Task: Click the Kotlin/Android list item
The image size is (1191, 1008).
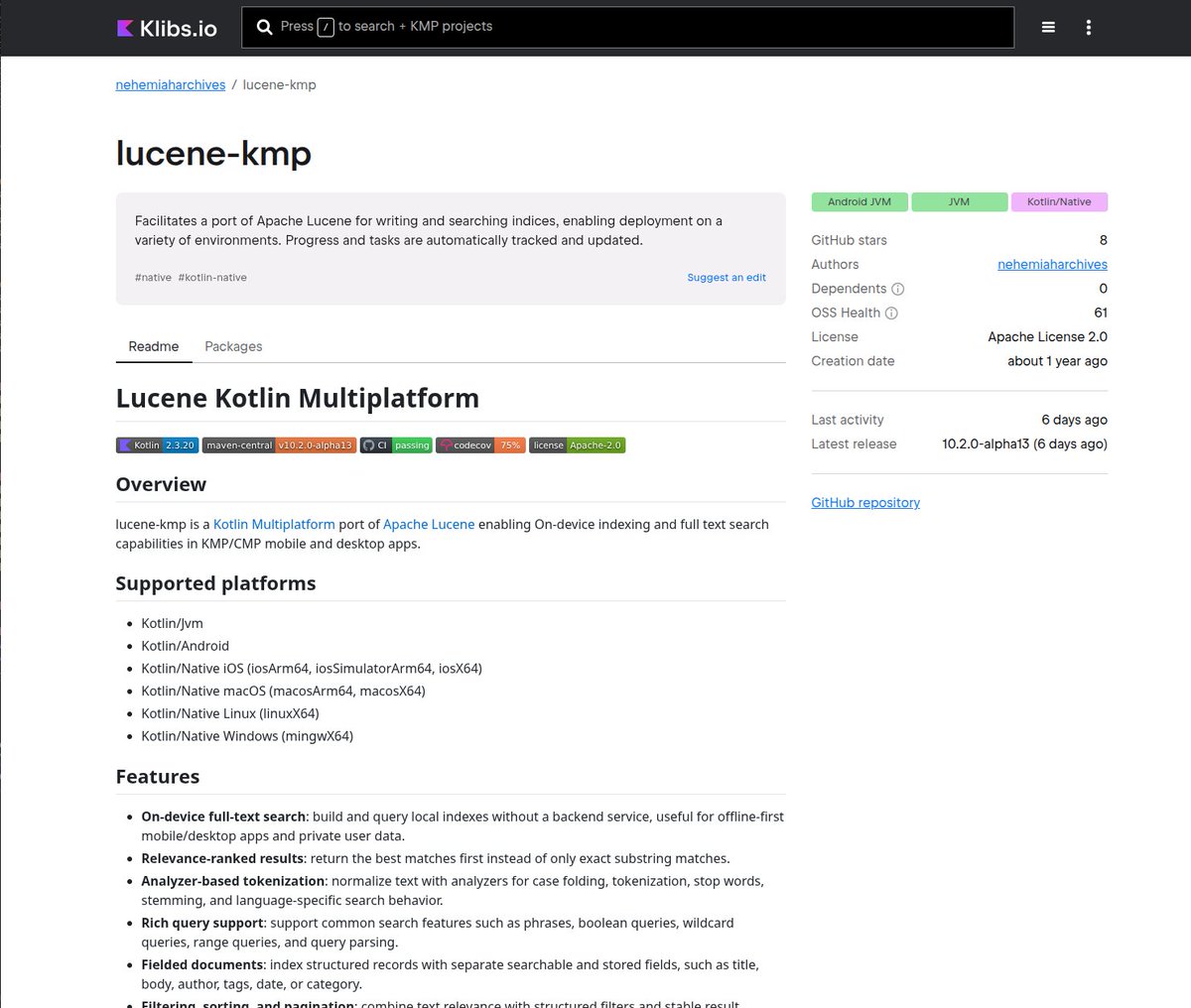Action: (185, 646)
